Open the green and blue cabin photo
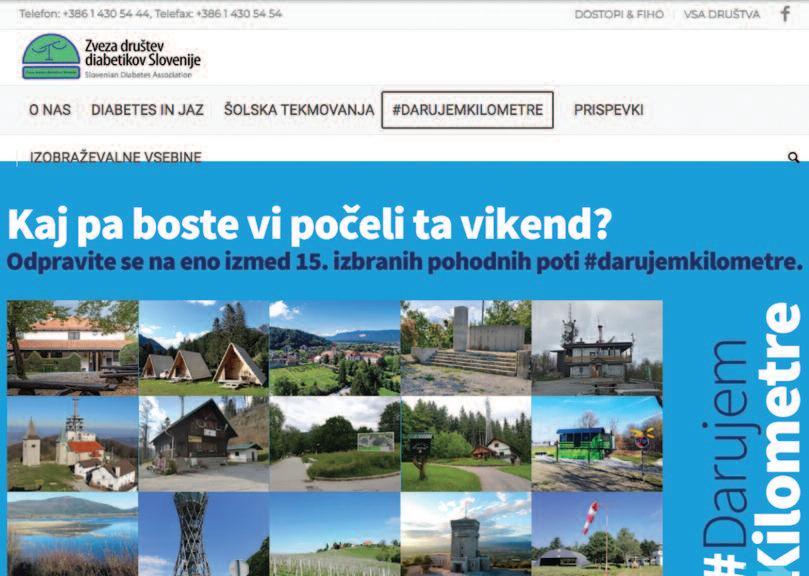The height and width of the screenshot is (576, 809). pyautogui.click(x=597, y=444)
